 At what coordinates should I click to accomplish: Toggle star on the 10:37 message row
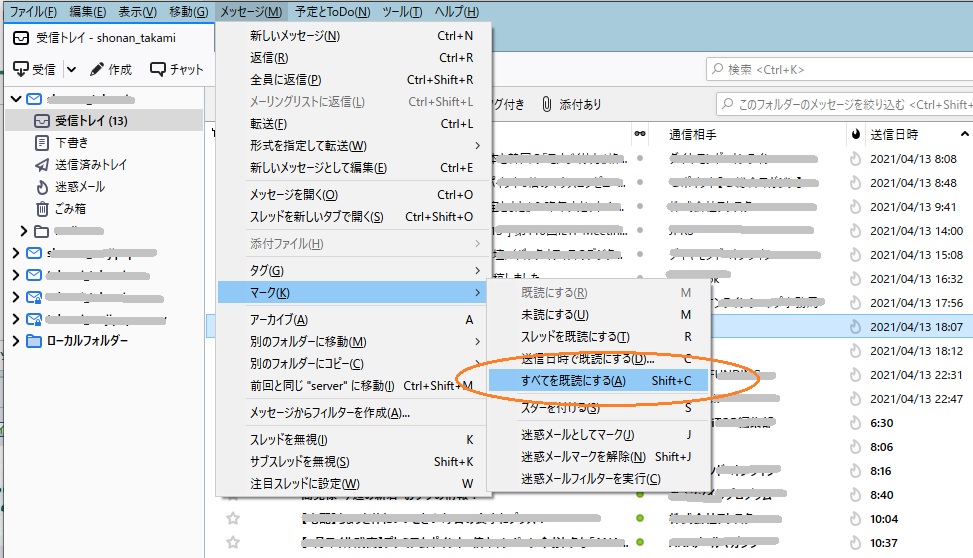(x=233, y=542)
